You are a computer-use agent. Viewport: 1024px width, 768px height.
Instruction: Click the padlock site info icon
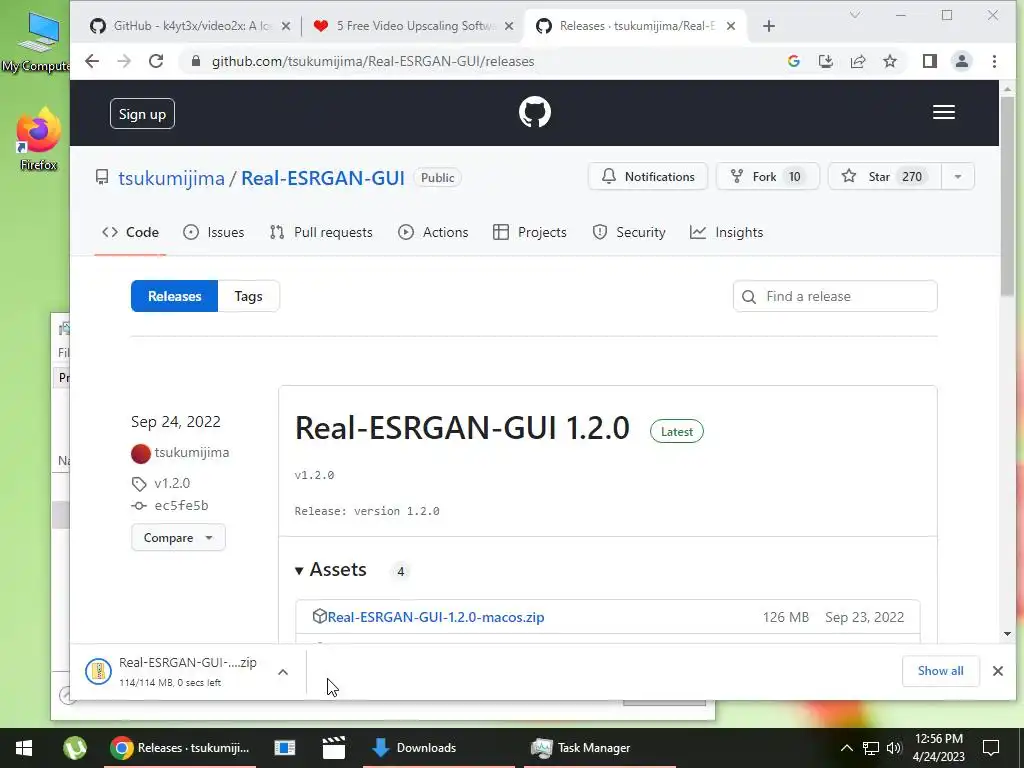pos(195,61)
